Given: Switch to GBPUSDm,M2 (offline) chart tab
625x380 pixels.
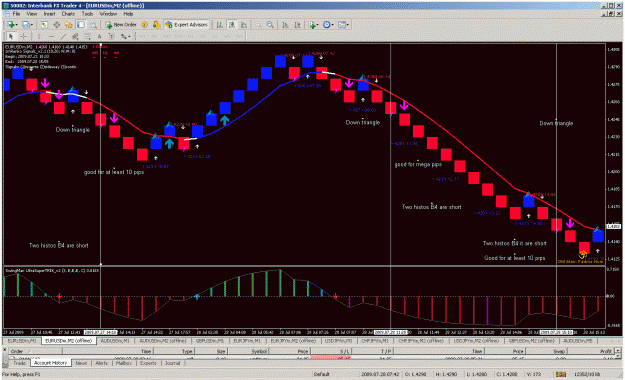Looking at the screenshot, I should 531,341.
